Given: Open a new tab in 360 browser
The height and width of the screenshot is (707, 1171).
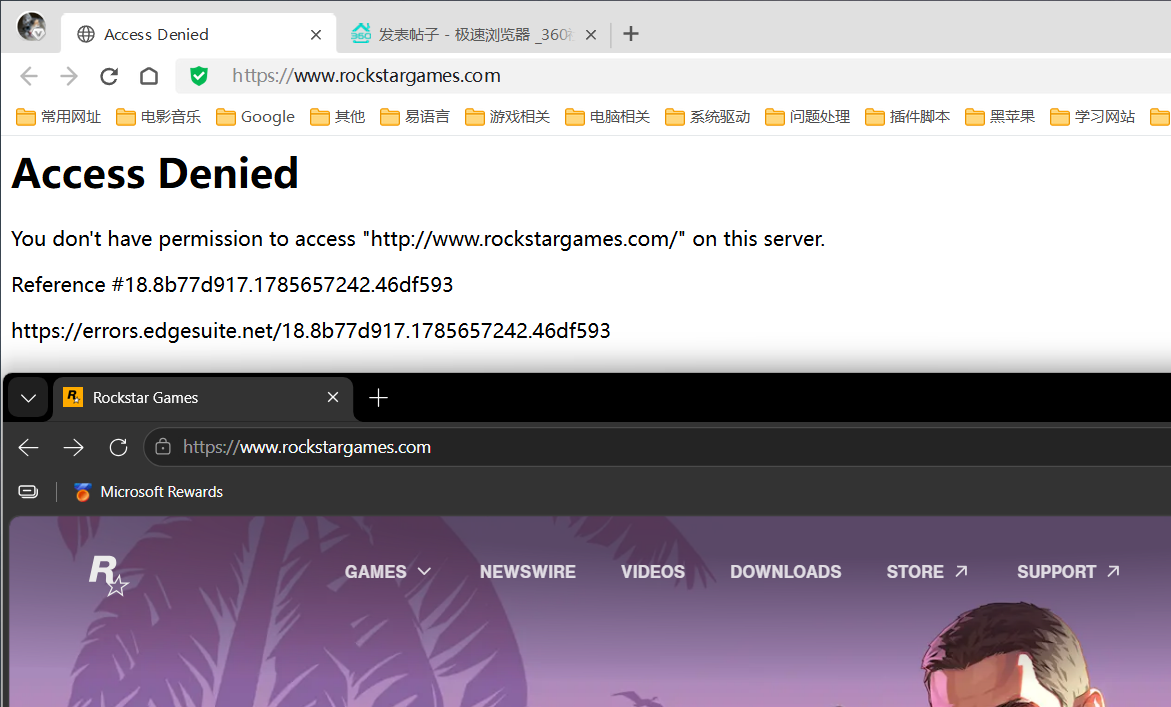Looking at the screenshot, I should pyautogui.click(x=630, y=34).
